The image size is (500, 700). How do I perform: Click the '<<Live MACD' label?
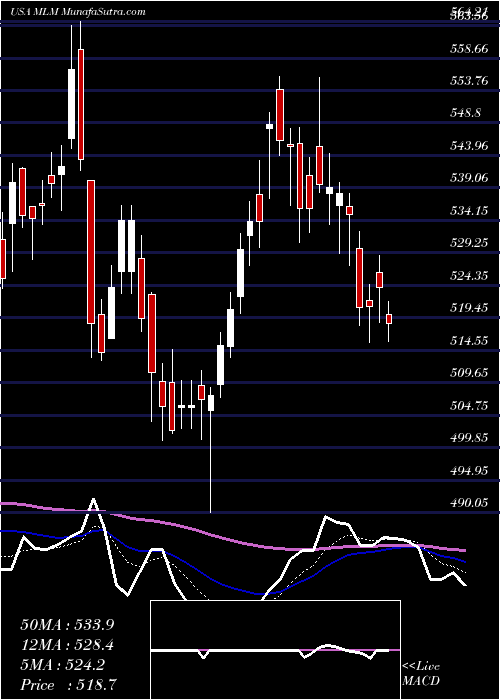pos(421,674)
